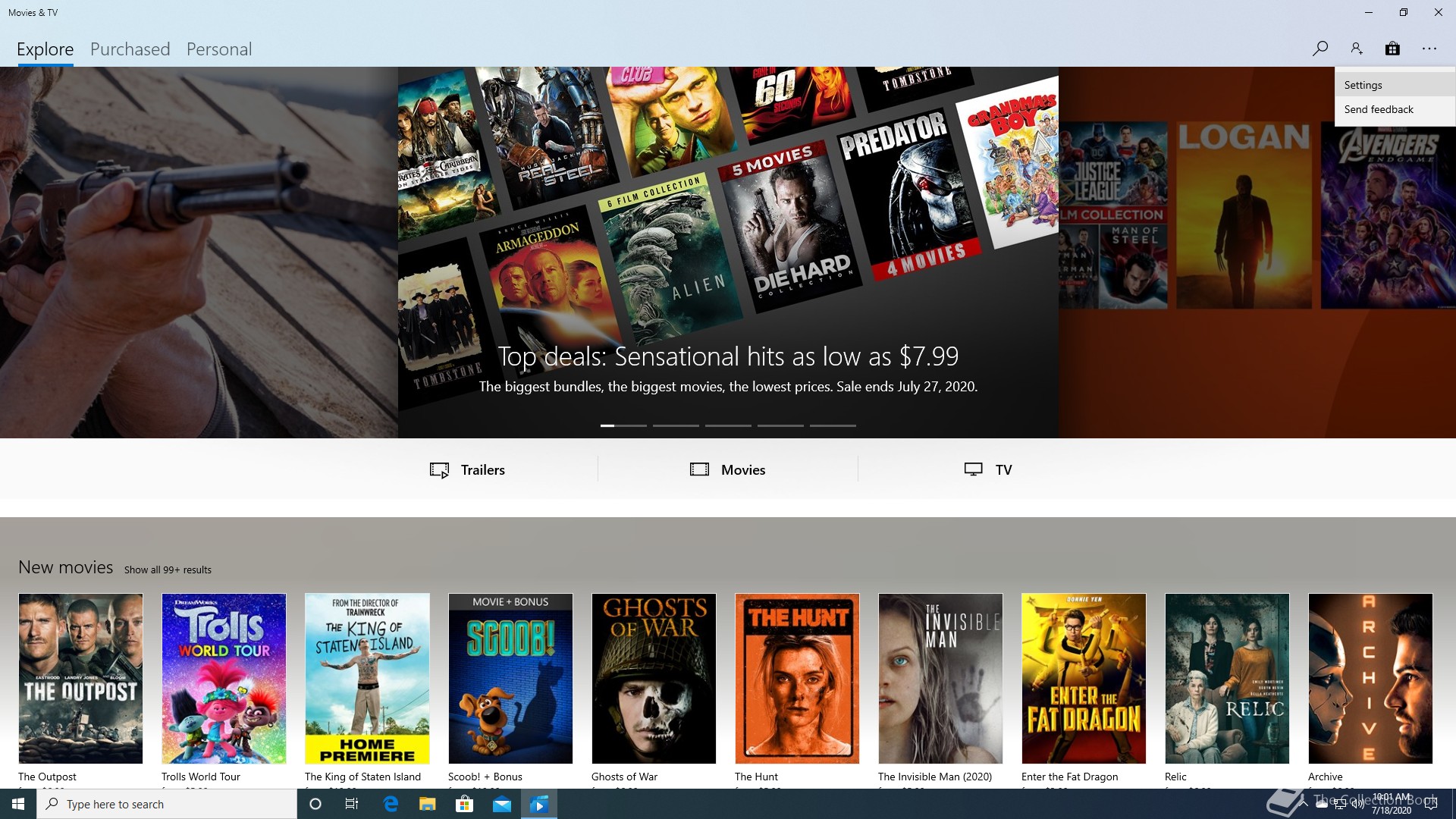Image resolution: width=1456 pixels, height=819 pixels.
Task: Open Enter the Fat Dragon poster
Action: [x=1084, y=678]
